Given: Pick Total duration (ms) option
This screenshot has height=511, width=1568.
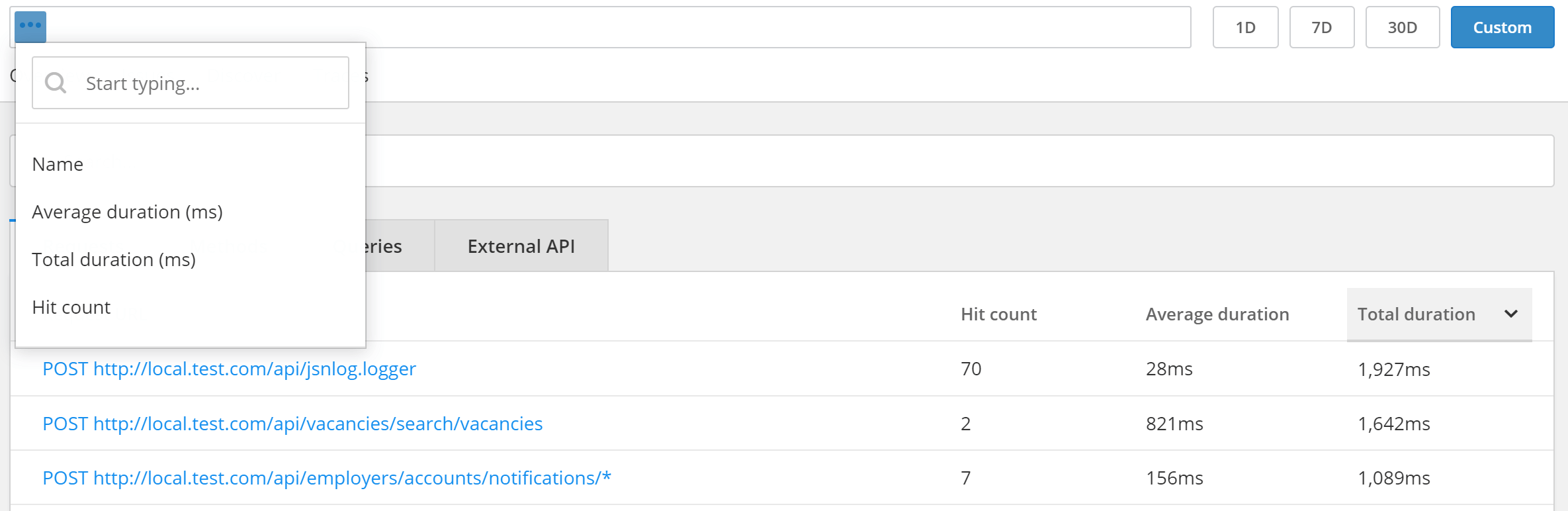Looking at the screenshot, I should point(114,259).
